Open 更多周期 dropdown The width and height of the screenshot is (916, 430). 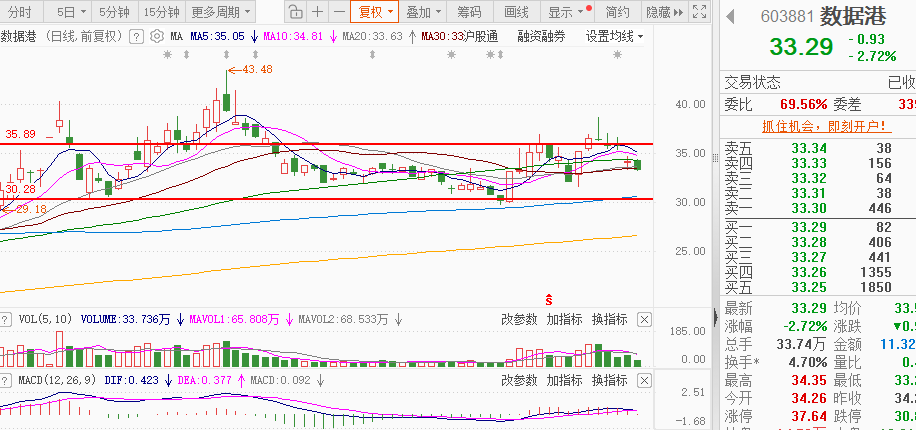221,12
